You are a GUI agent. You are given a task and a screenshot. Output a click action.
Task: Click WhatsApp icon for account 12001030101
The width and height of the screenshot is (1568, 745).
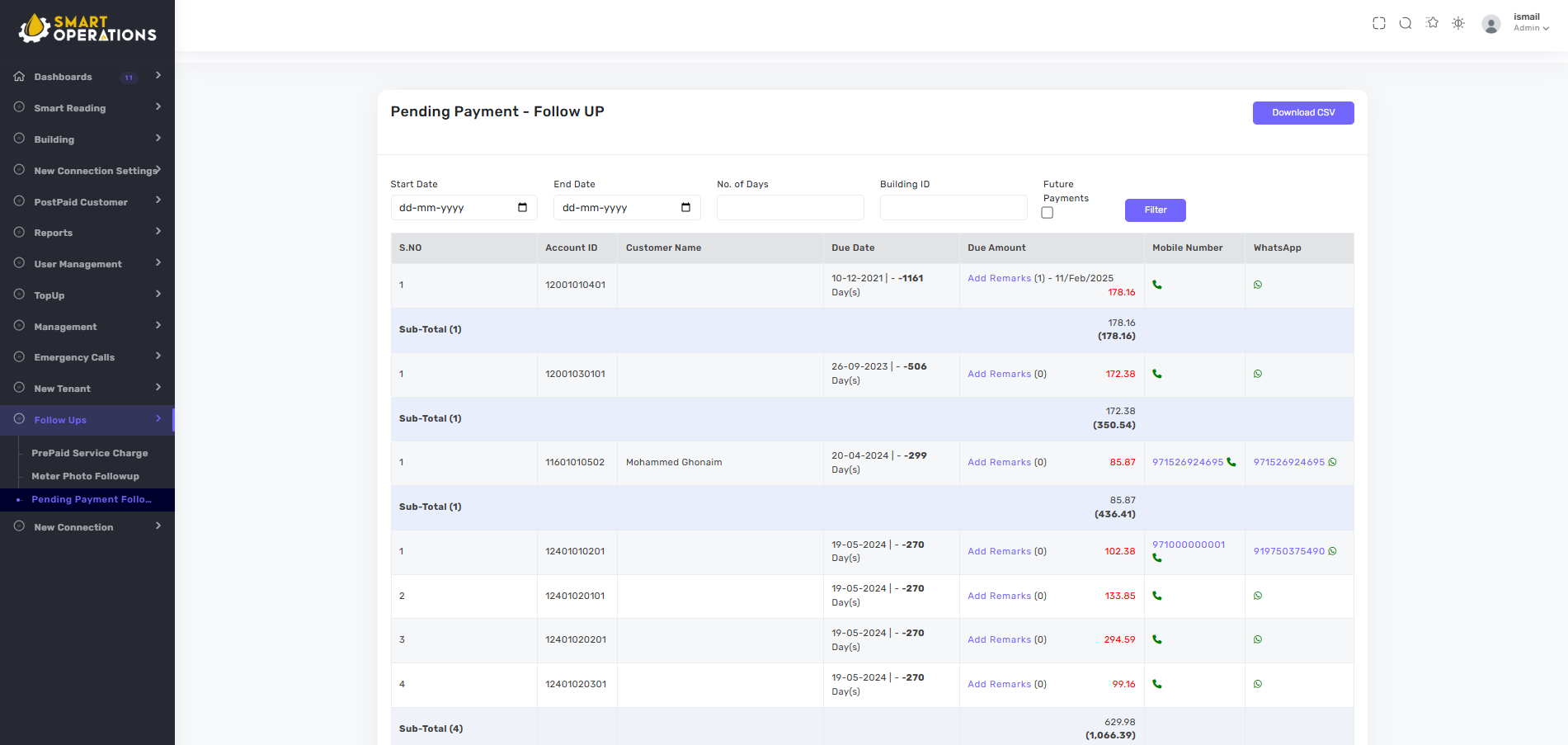point(1258,374)
